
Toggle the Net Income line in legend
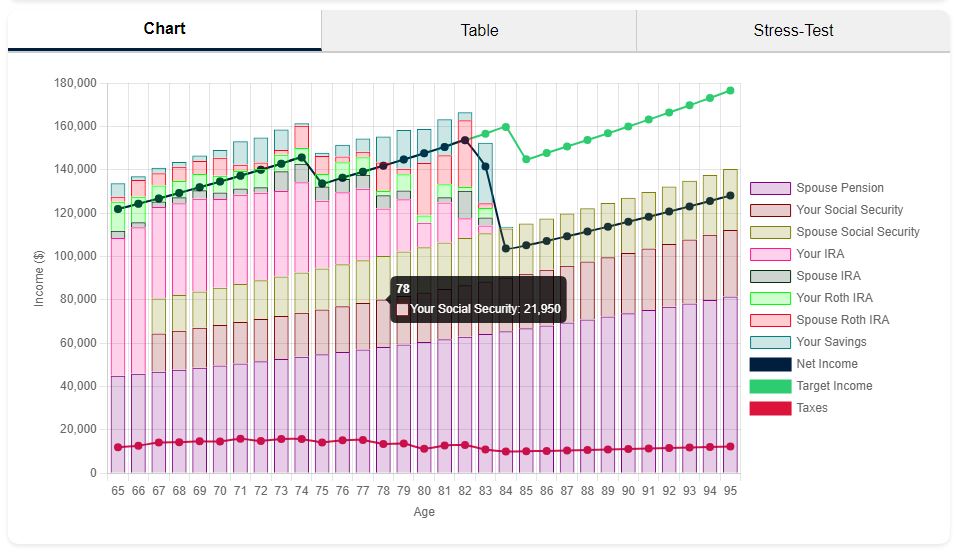[x=826, y=364]
